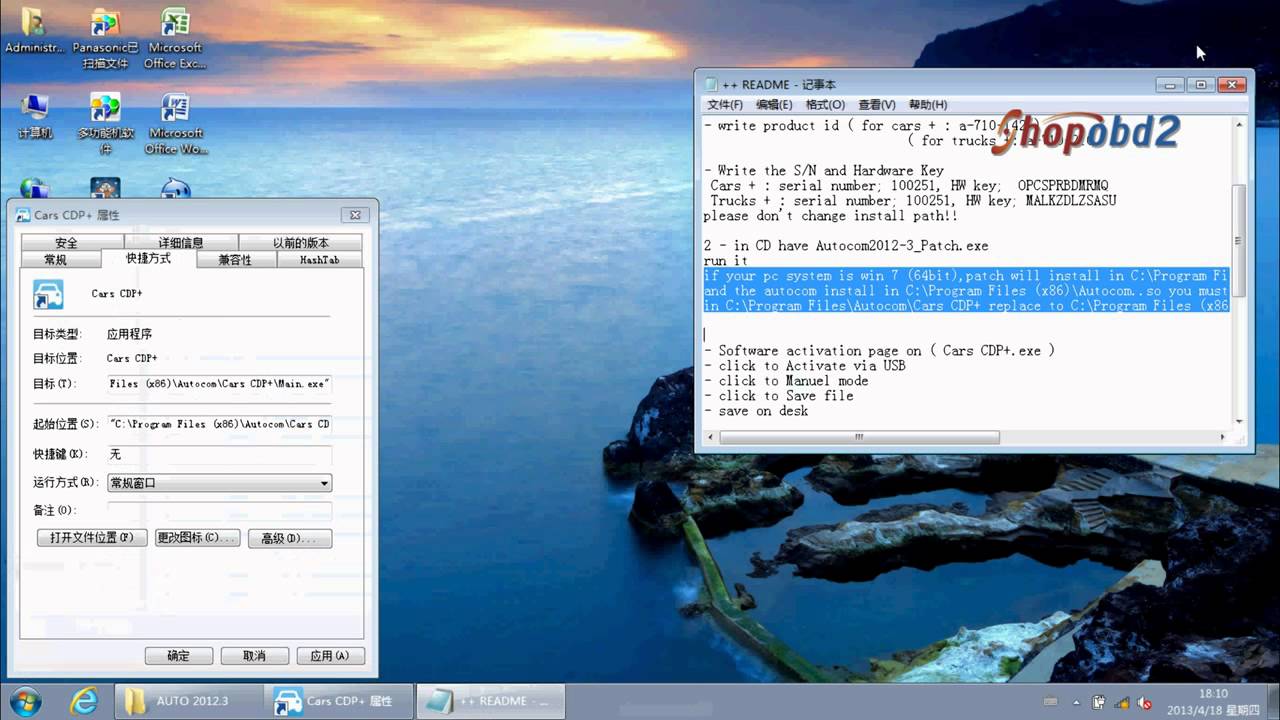1280x720 pixels.
Task: Click Notepad horizontal scrollbar right arrow
Action: click(x=1222, y=437)
